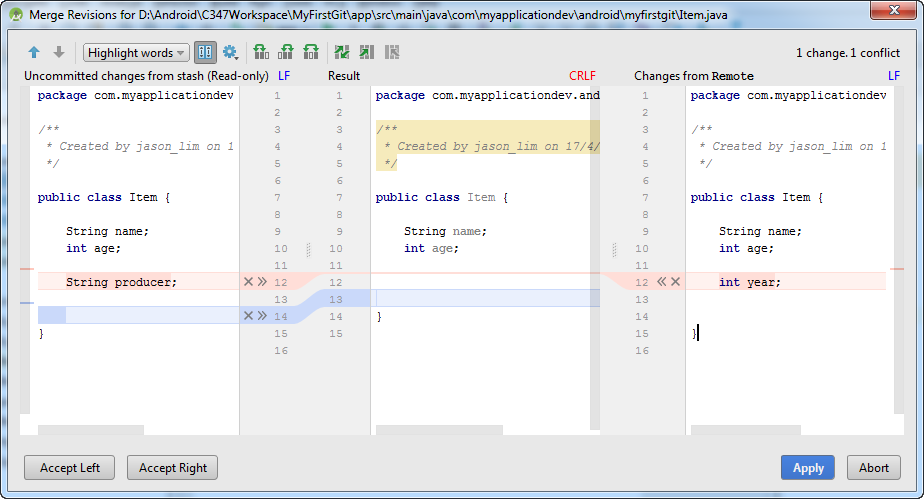Compare left and middle panels icon
This screenshot has height=500, width=924.
tap(261, 52)
